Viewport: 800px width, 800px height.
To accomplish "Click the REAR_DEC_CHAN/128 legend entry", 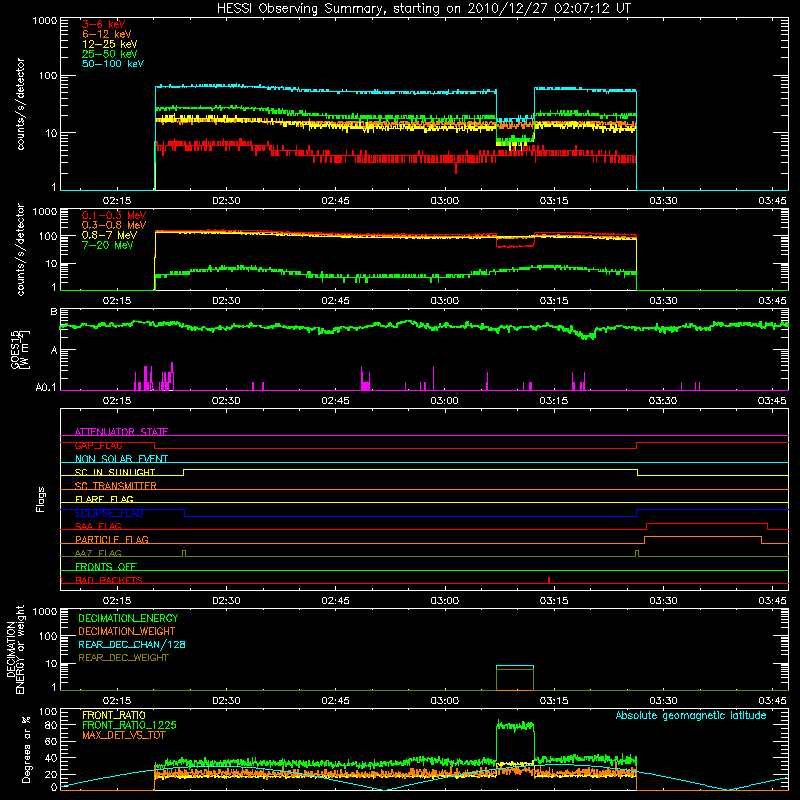I will [x=132, y=644].
